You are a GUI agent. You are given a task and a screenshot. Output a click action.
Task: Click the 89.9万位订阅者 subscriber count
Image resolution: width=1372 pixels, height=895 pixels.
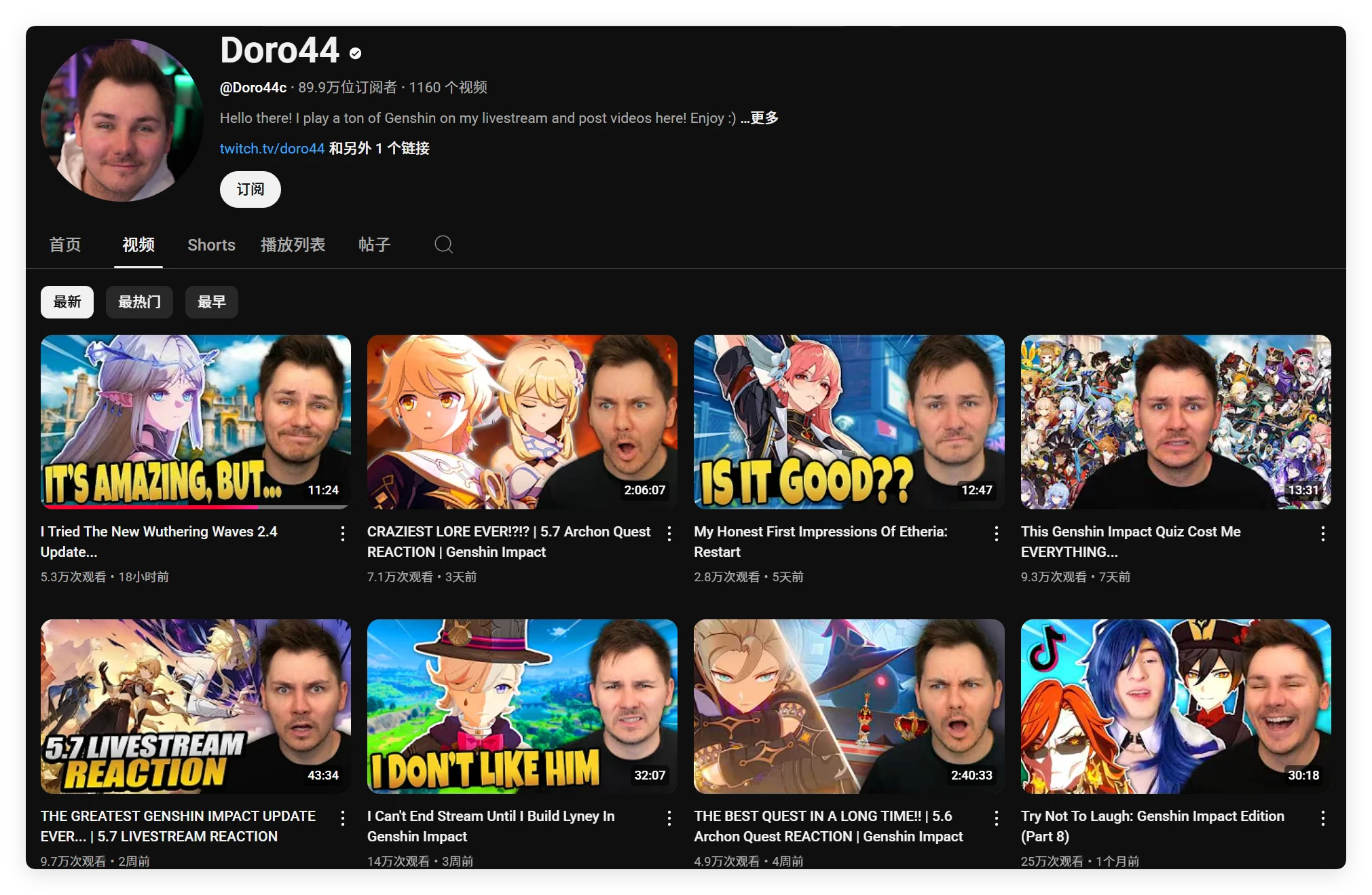click(x=348, y=88)
